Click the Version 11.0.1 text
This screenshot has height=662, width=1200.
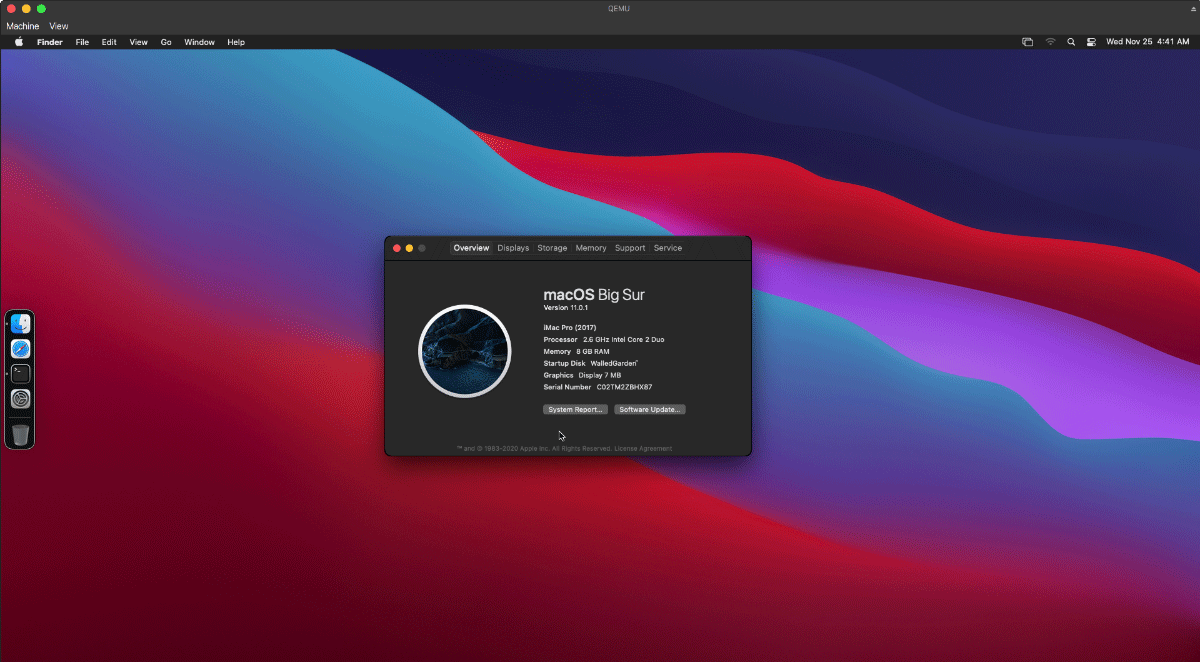(566, 308)
